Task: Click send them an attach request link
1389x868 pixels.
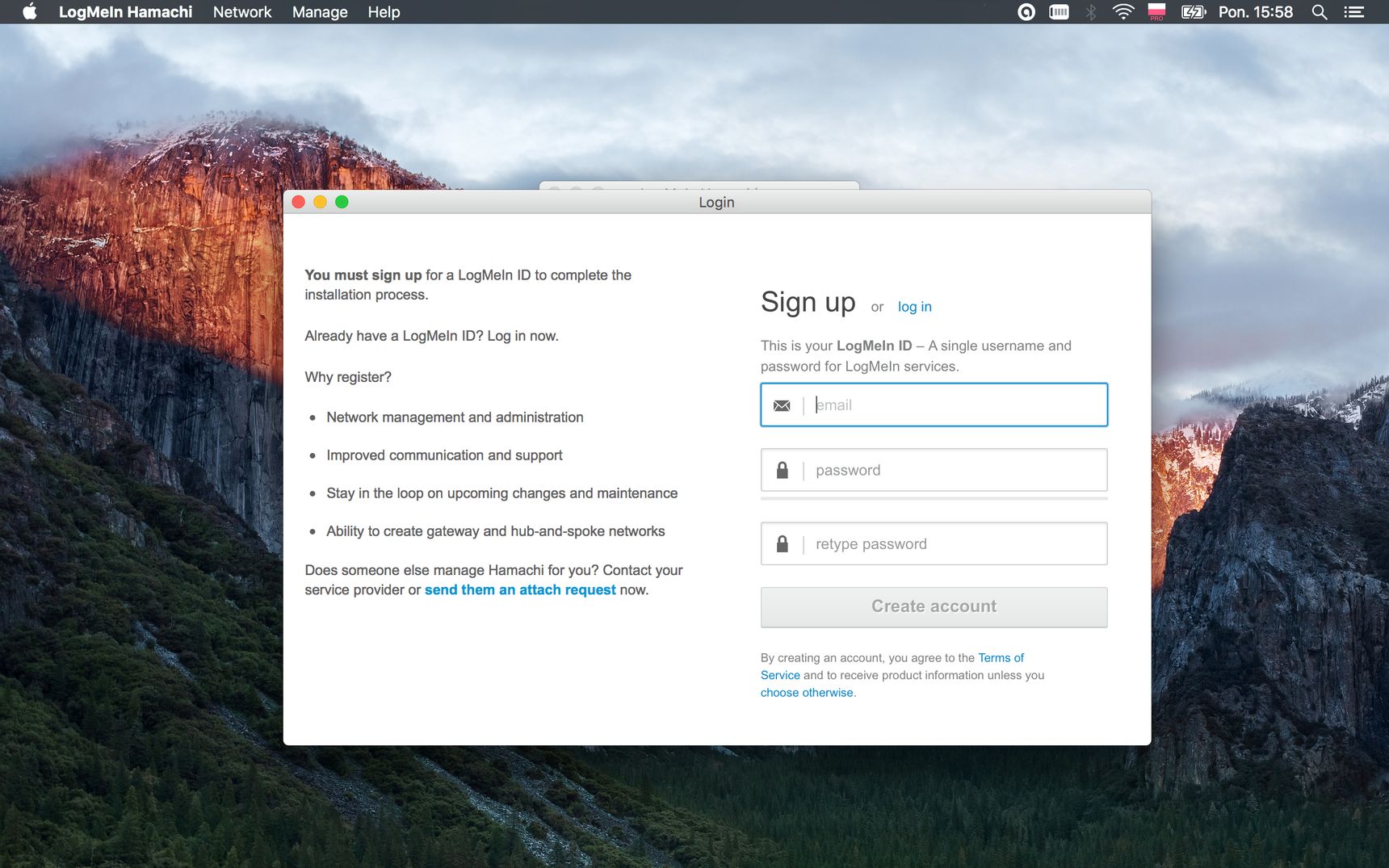Action: (520, 590)
